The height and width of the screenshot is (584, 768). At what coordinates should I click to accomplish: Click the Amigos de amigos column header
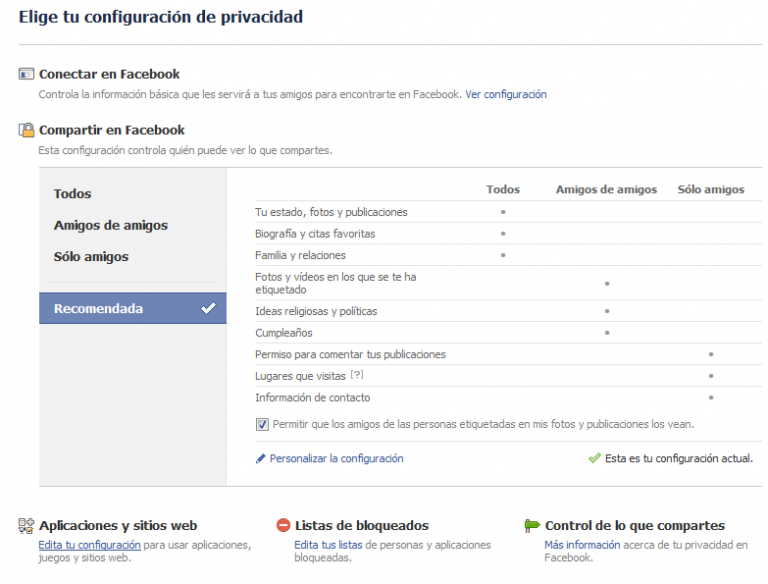(x=606, y=190)
